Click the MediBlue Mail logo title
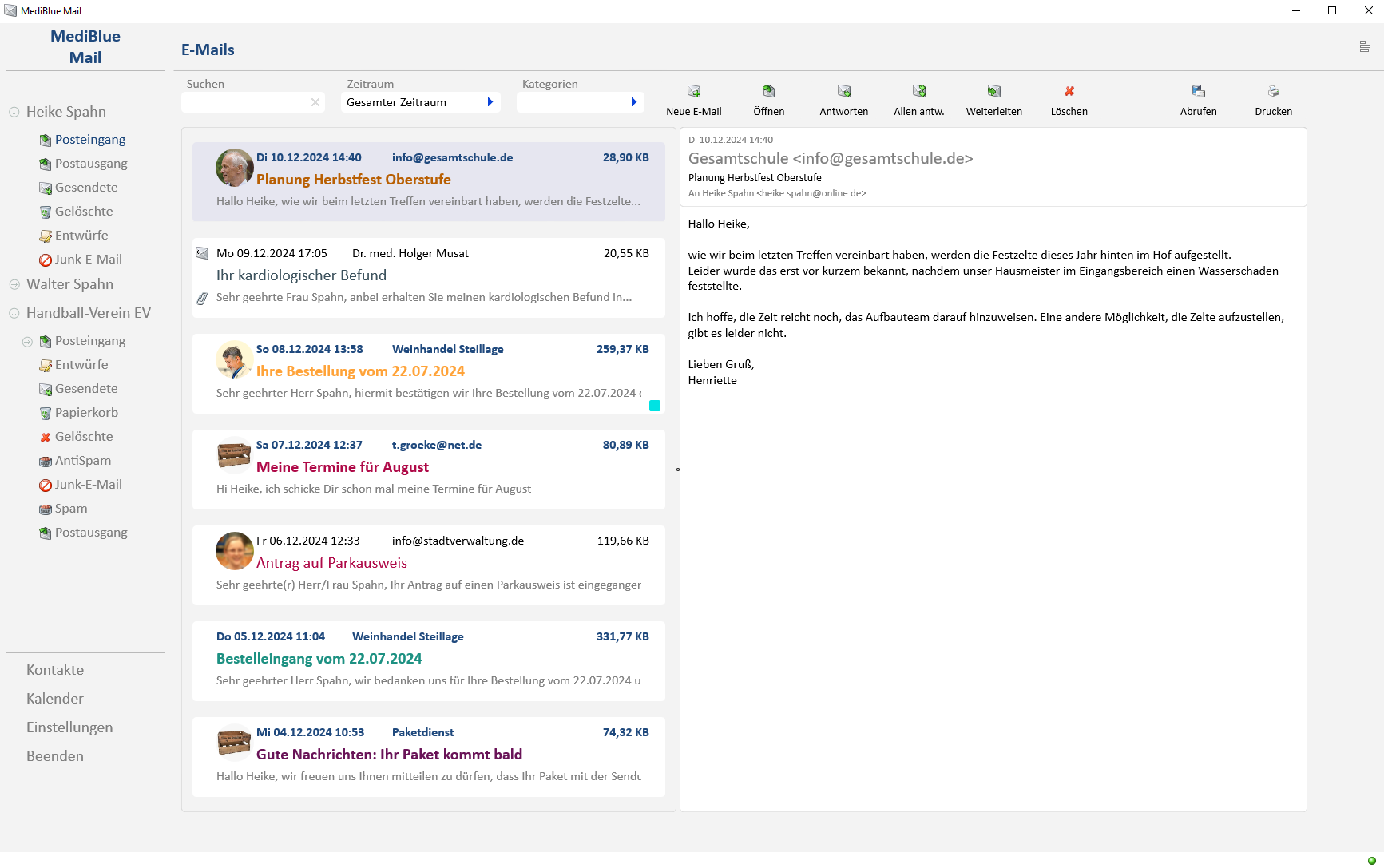The width and height of the screenshot is (1384, 868). pyautogui.click(x=85, y=46)
